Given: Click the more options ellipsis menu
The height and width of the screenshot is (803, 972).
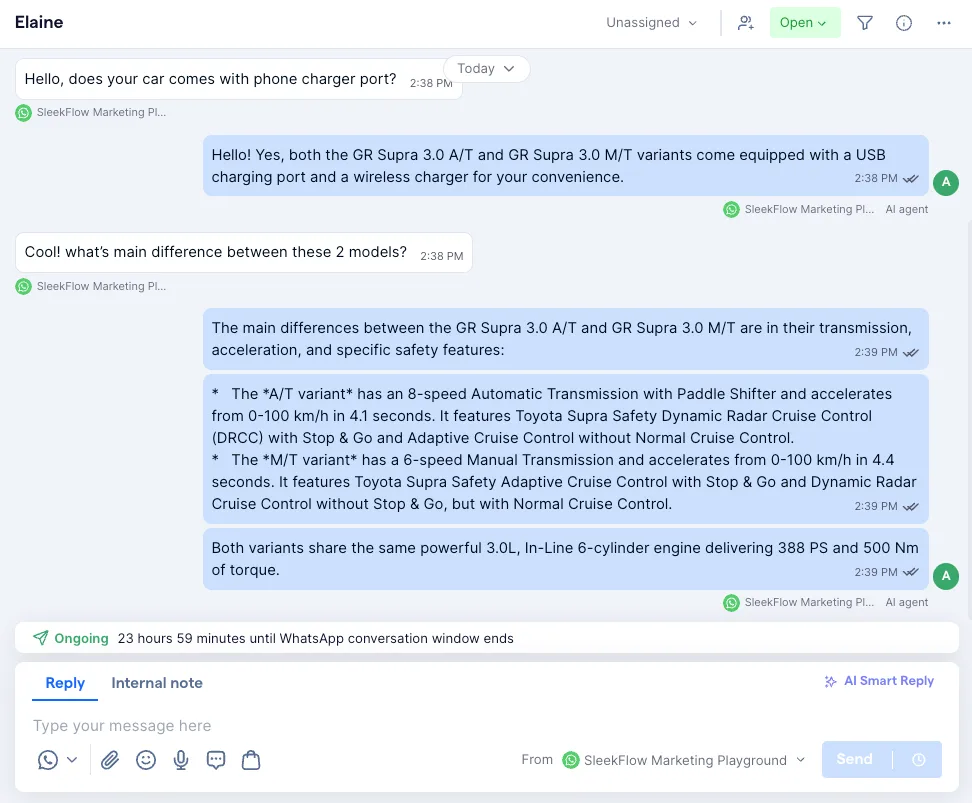Looking at the screenshot, I should click(x=943, y=22).
